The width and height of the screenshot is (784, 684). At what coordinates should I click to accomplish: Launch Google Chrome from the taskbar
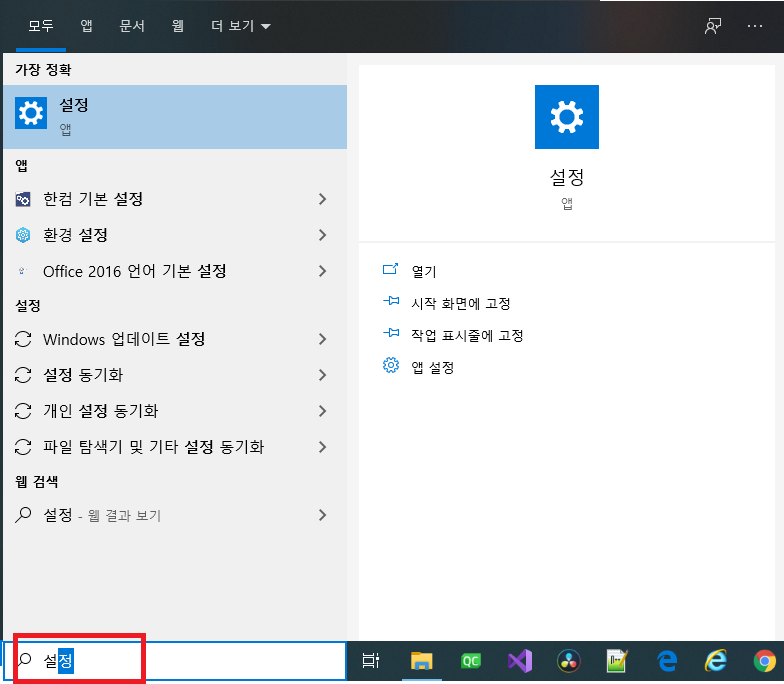tap(764, 661)
